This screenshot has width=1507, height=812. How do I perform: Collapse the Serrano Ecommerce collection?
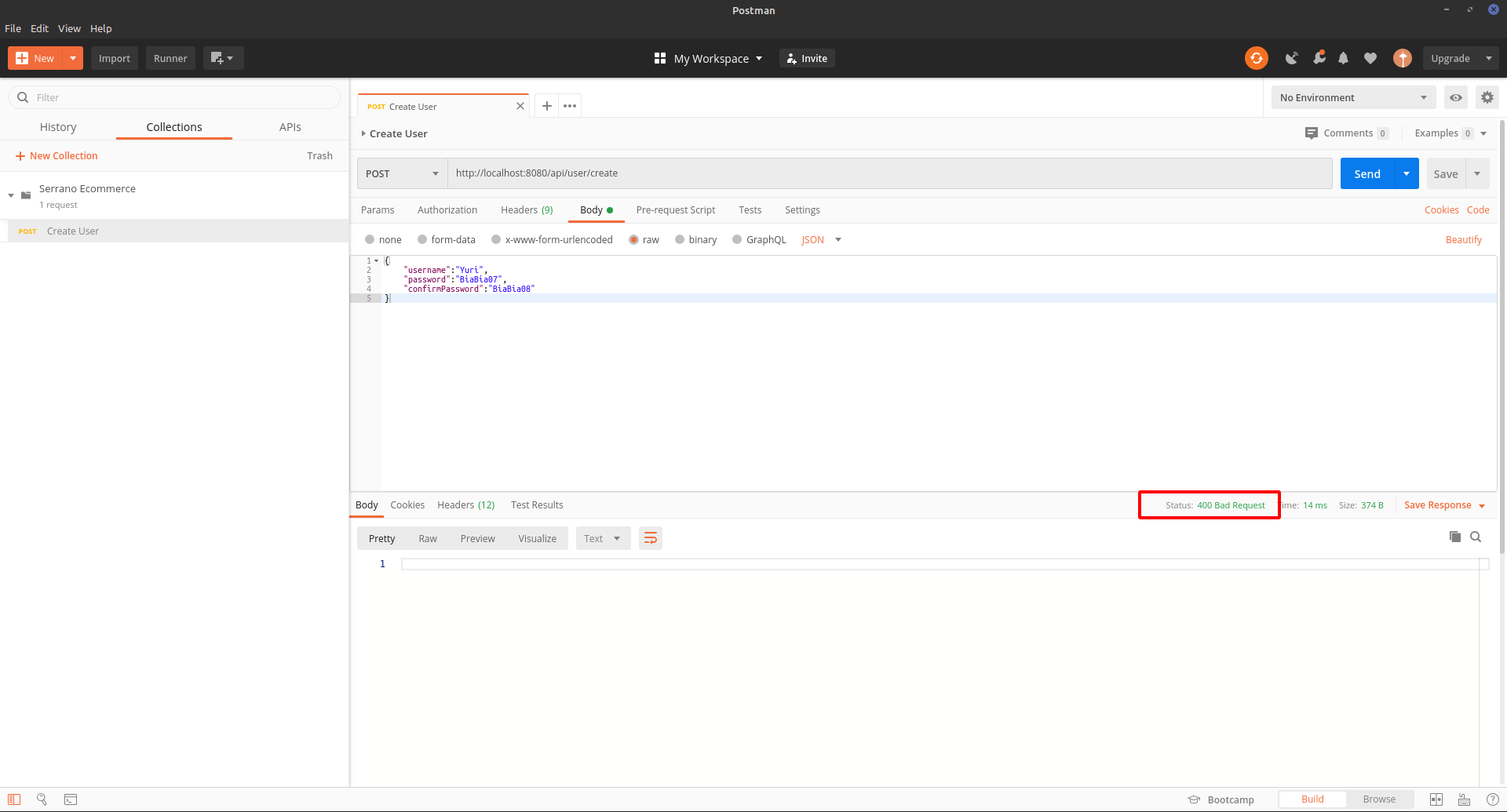point(11,195)
